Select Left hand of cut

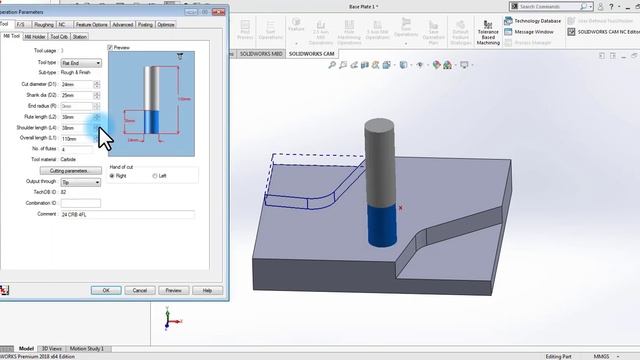coord(155,176)
